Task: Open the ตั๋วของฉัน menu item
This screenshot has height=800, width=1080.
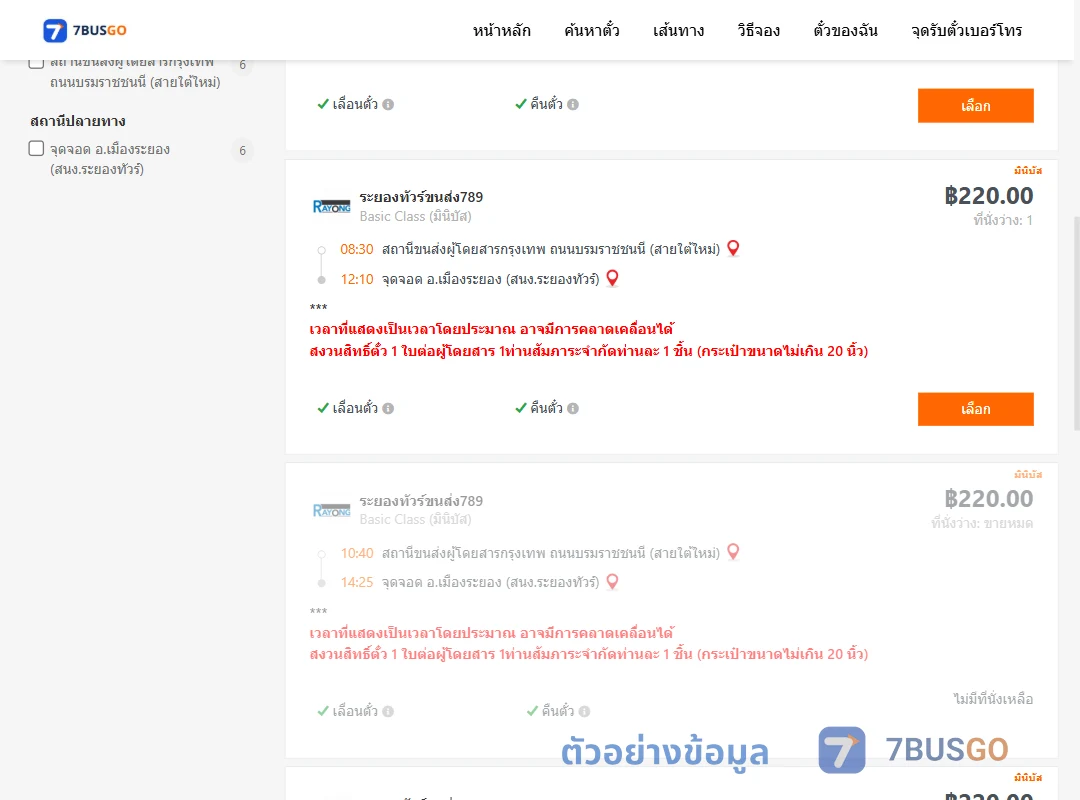Action: [x=845, y=30]
